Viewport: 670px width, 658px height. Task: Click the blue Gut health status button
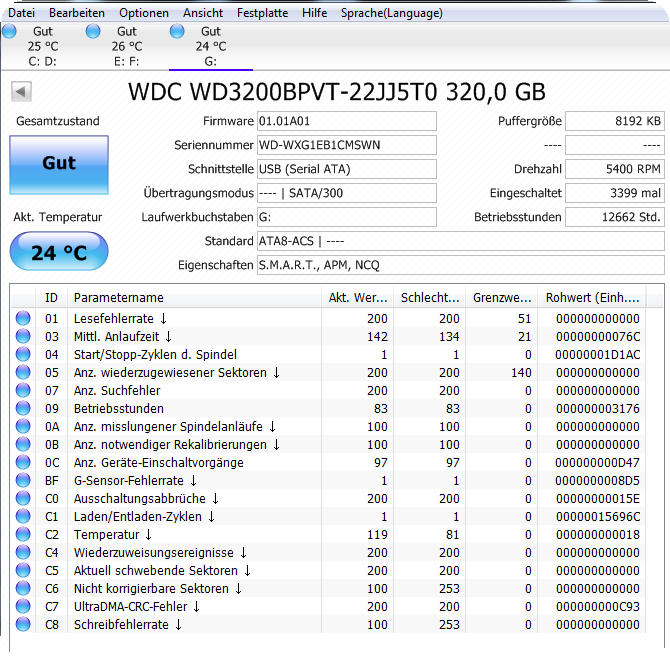click(58, 164)
